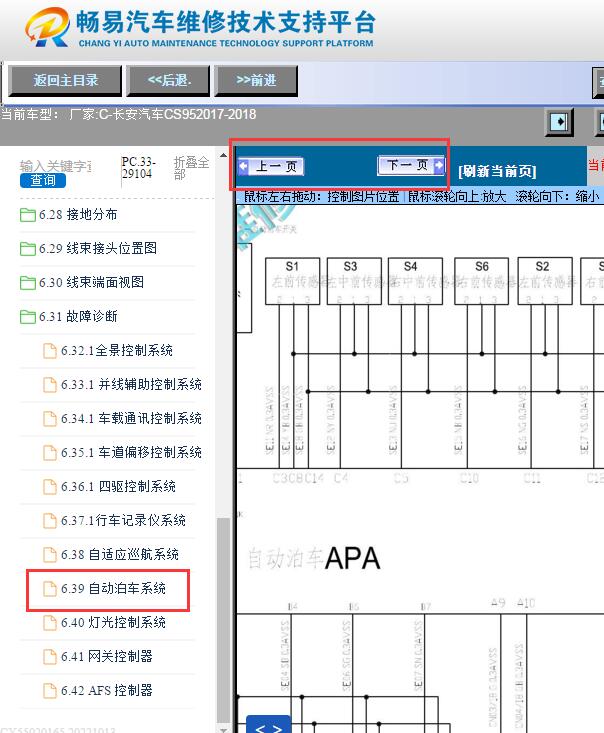The width and height of the screenshot is (604, 733).
Task: Click the folder icon of 6.30 线束端面视图
Action: [28, 283]
